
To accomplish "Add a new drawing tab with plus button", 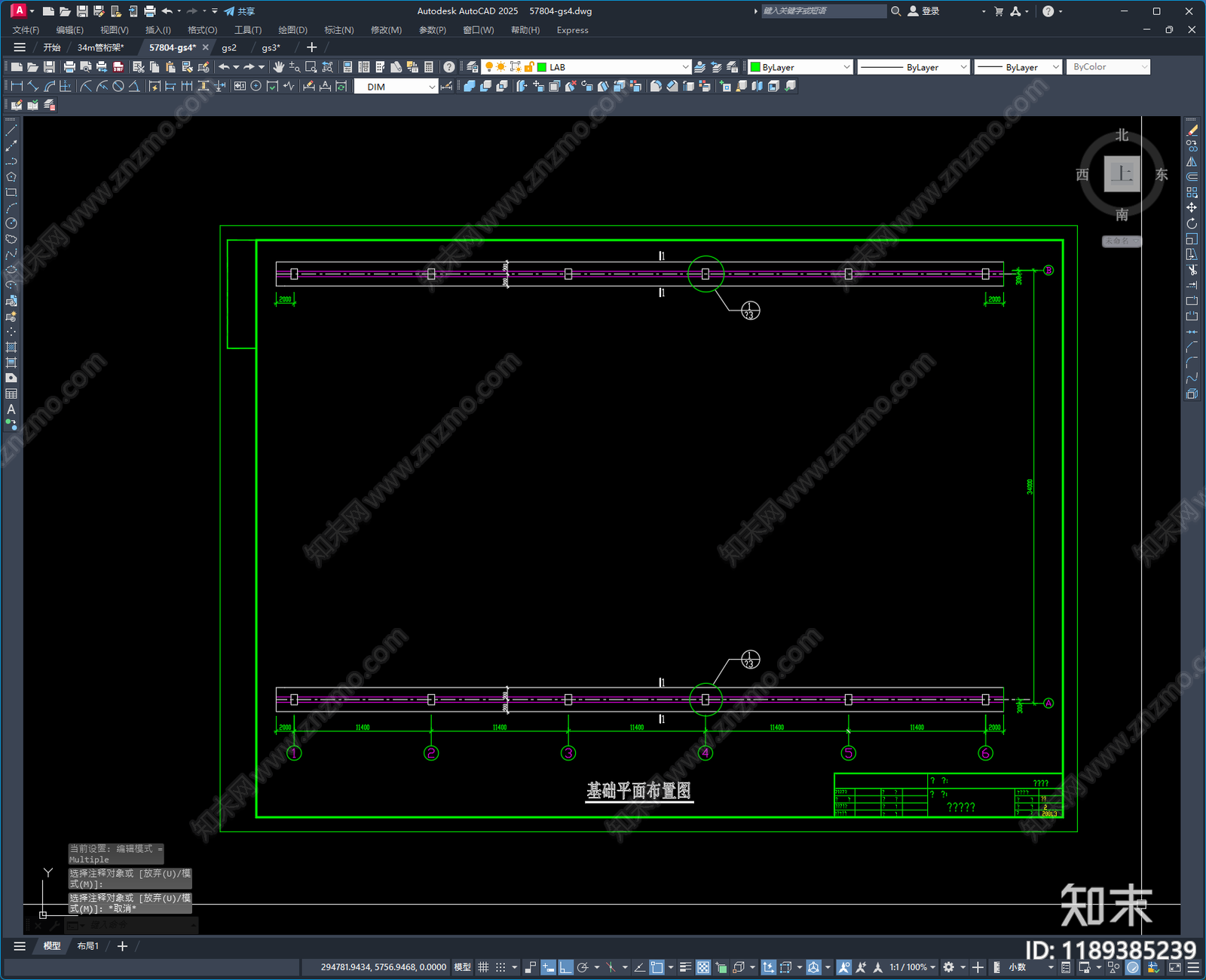I will pyautogui.click(x=311, y=47).
